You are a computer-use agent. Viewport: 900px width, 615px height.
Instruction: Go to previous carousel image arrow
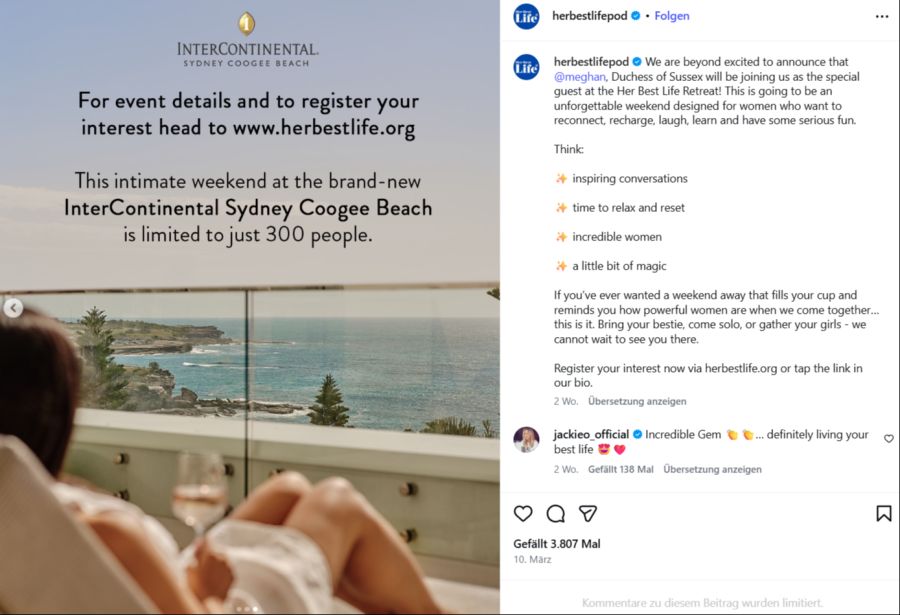[13, 308]
